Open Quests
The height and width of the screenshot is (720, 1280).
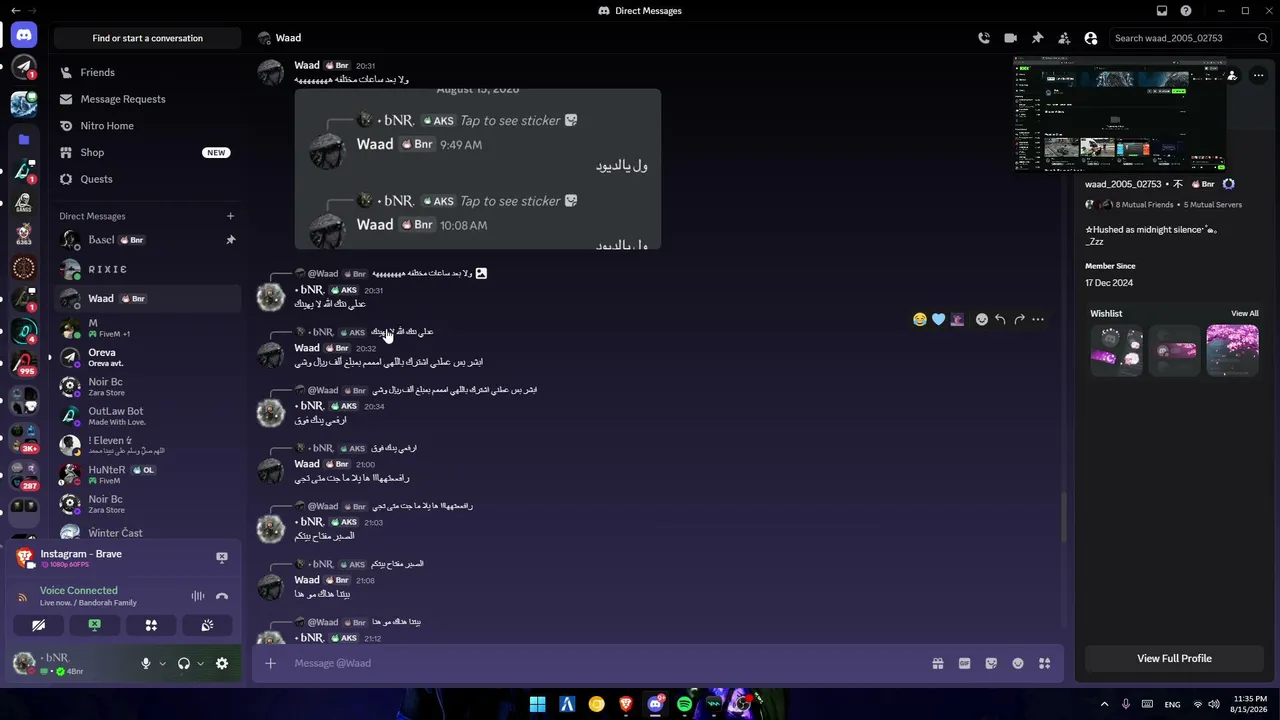click(x=148, y=179)
